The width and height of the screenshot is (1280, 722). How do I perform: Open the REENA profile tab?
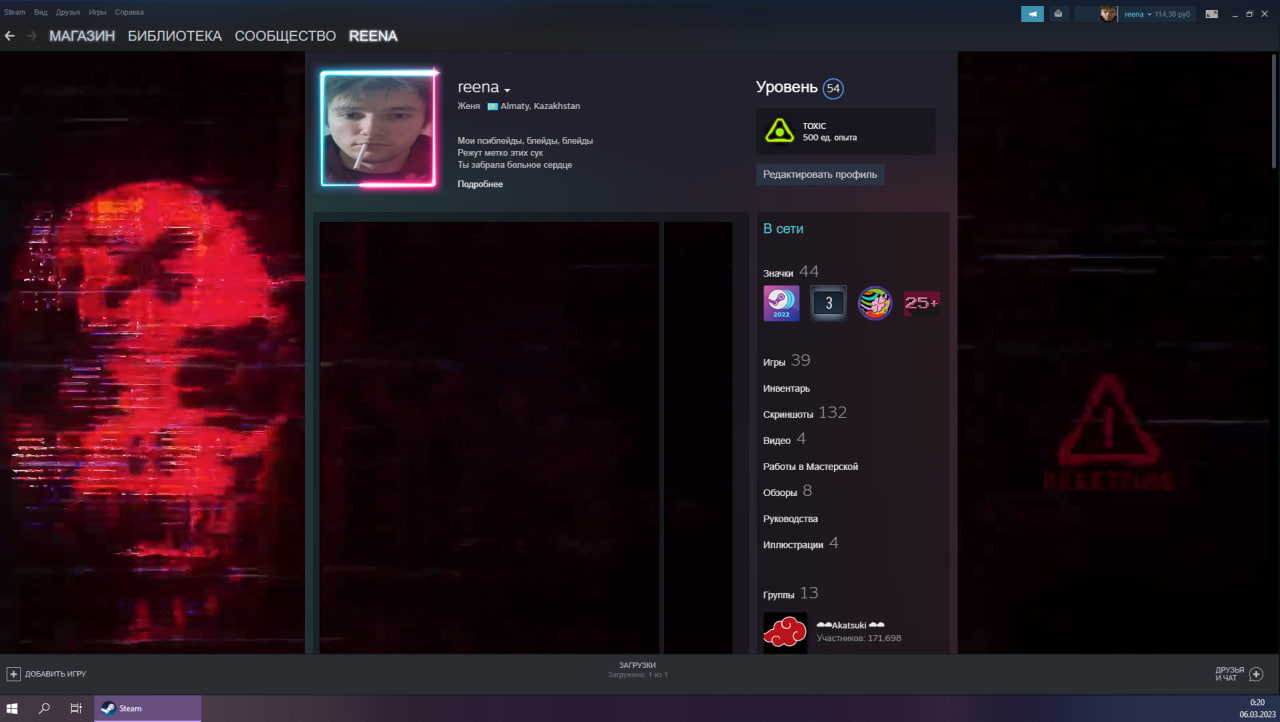(x=373, y=36)
